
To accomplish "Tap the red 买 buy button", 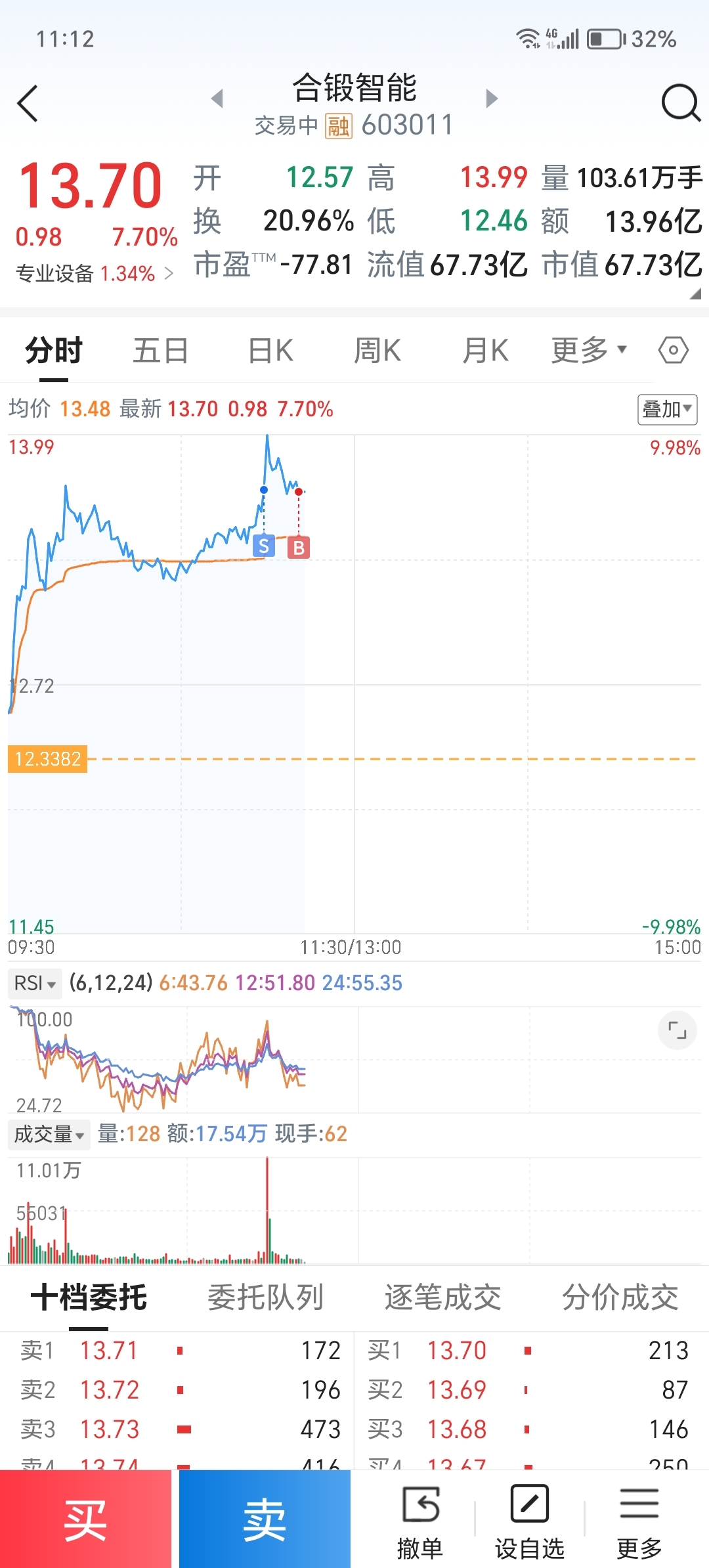I will pos(85,1519).
